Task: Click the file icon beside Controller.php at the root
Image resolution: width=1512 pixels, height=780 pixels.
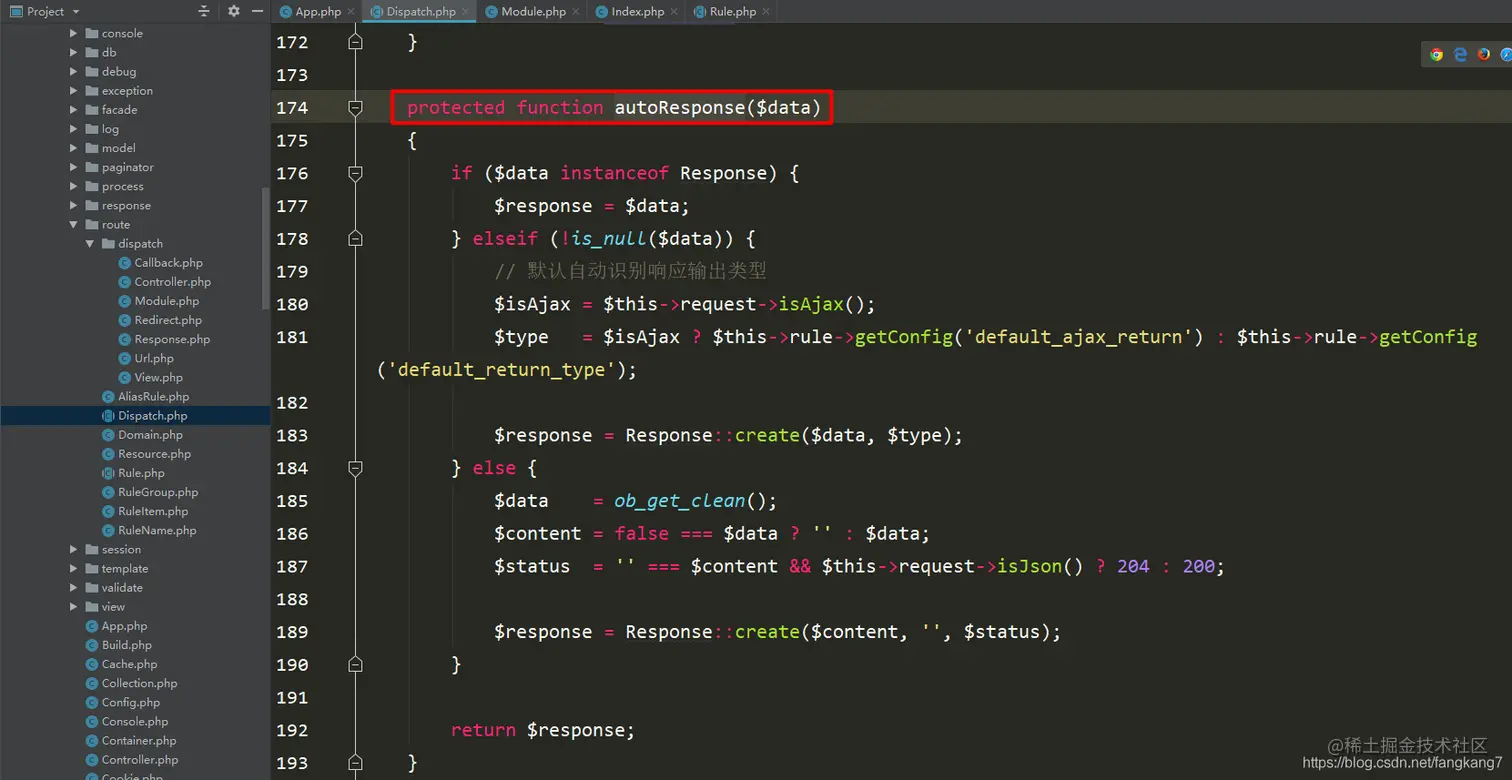Action: [x=92, y=760]
